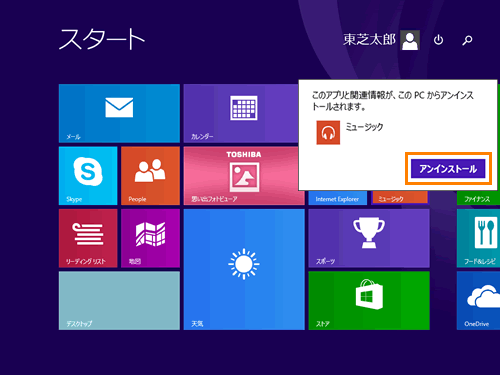
Task: Open the Mail tile
Action: (119, 113)
